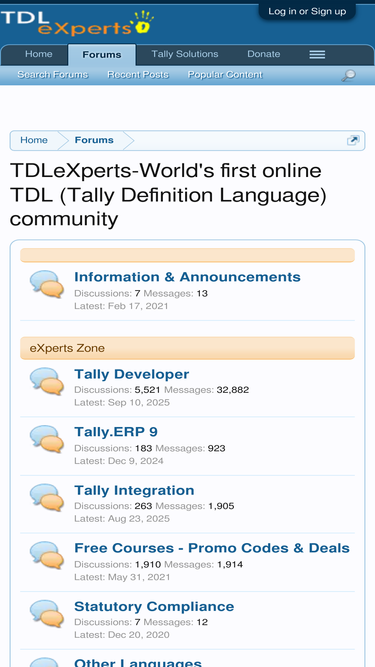Click the unlabeled top category header bar
375x667 pixels.
(188, 255)
